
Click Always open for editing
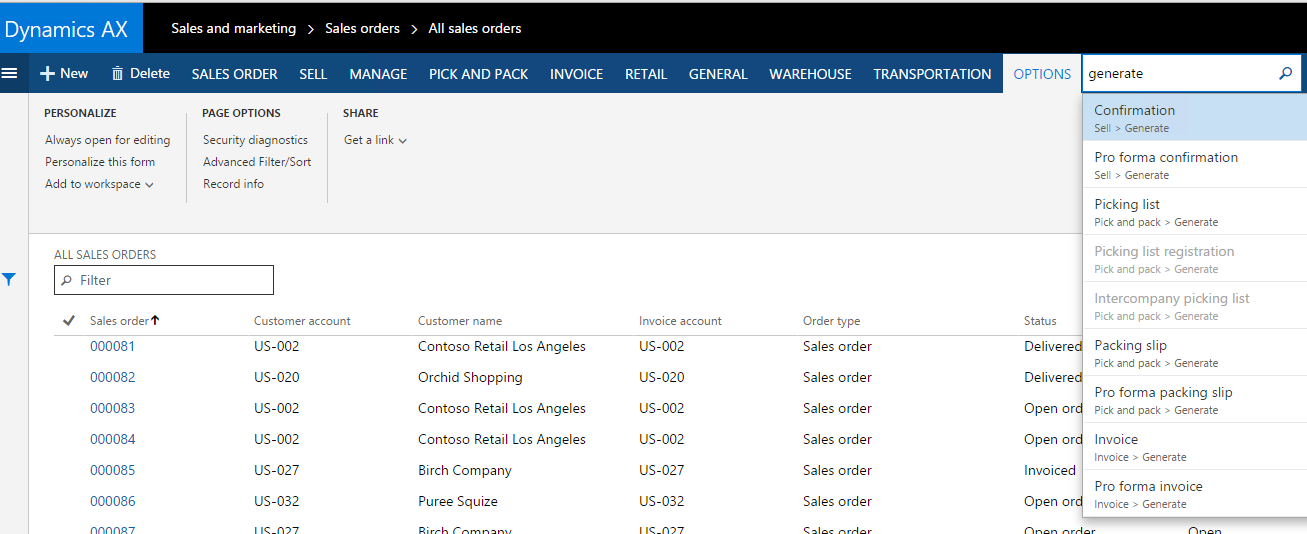point(108,140)
